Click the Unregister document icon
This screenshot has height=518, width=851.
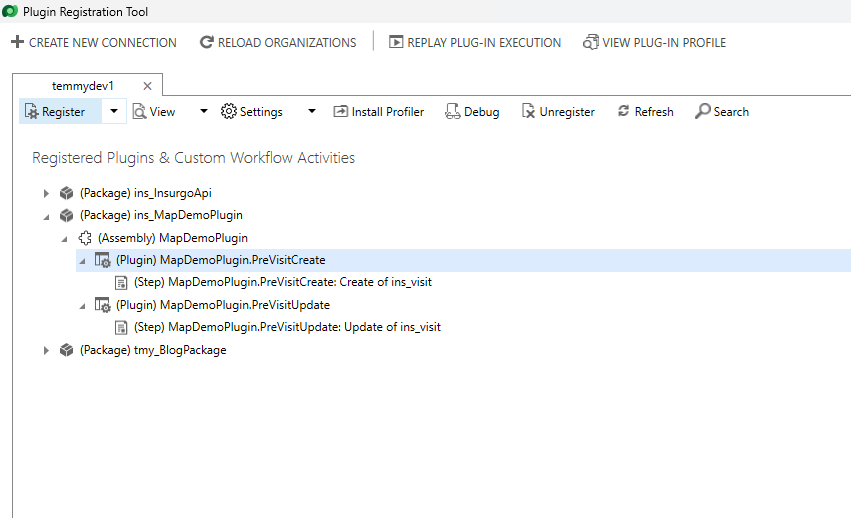528,111
